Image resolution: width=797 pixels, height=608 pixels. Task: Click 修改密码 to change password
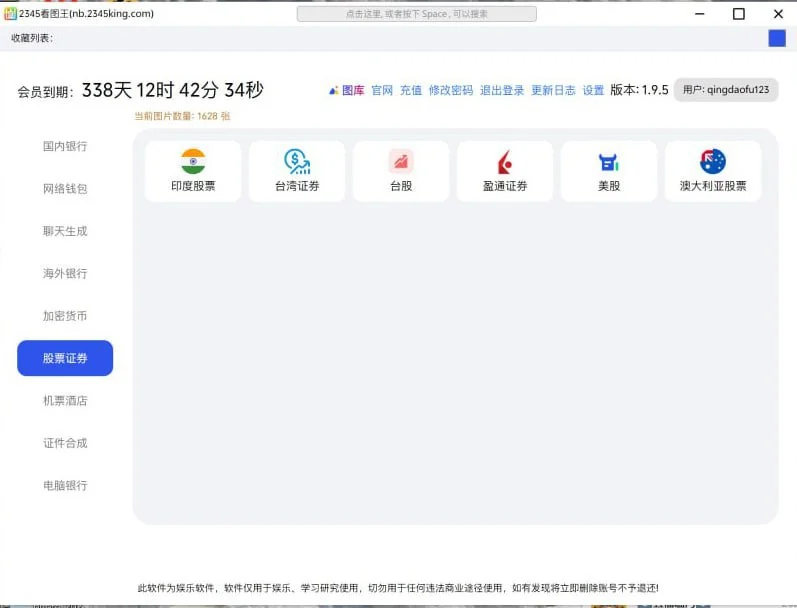[451, 90]
